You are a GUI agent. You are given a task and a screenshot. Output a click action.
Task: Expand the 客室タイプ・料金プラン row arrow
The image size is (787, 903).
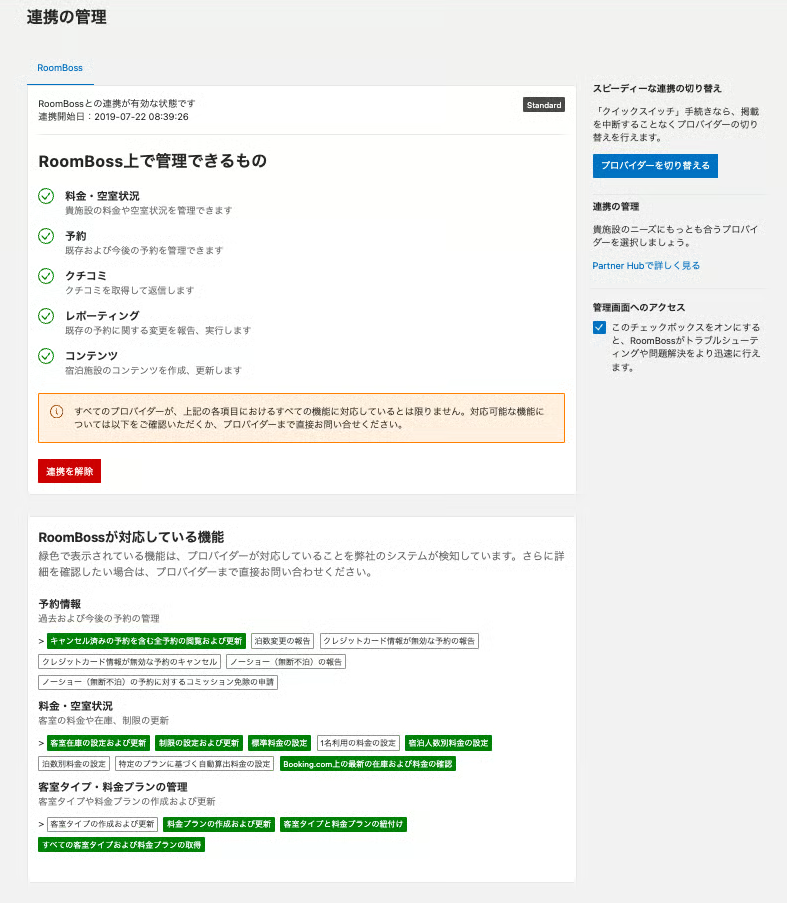point(41,825)
